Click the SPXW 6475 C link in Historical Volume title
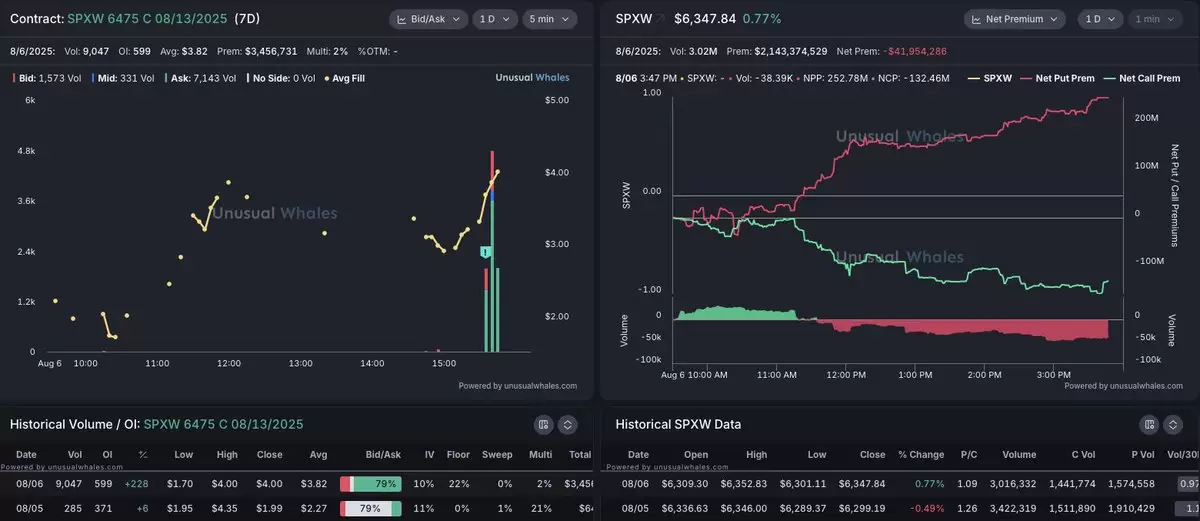1200x521 pixels. pos(223,424)
